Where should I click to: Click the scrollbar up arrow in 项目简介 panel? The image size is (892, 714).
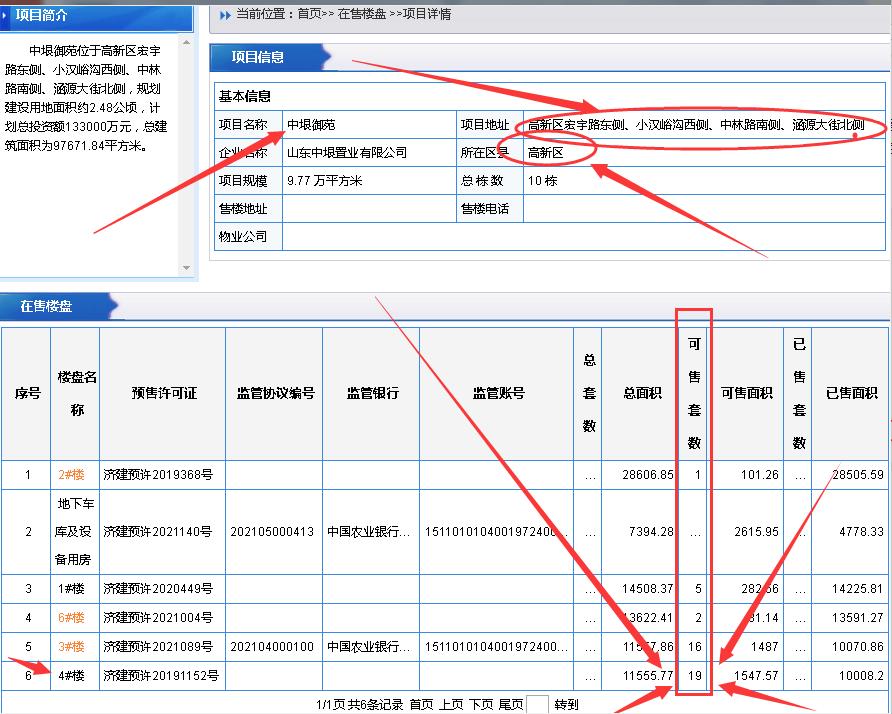coord(186,43)
